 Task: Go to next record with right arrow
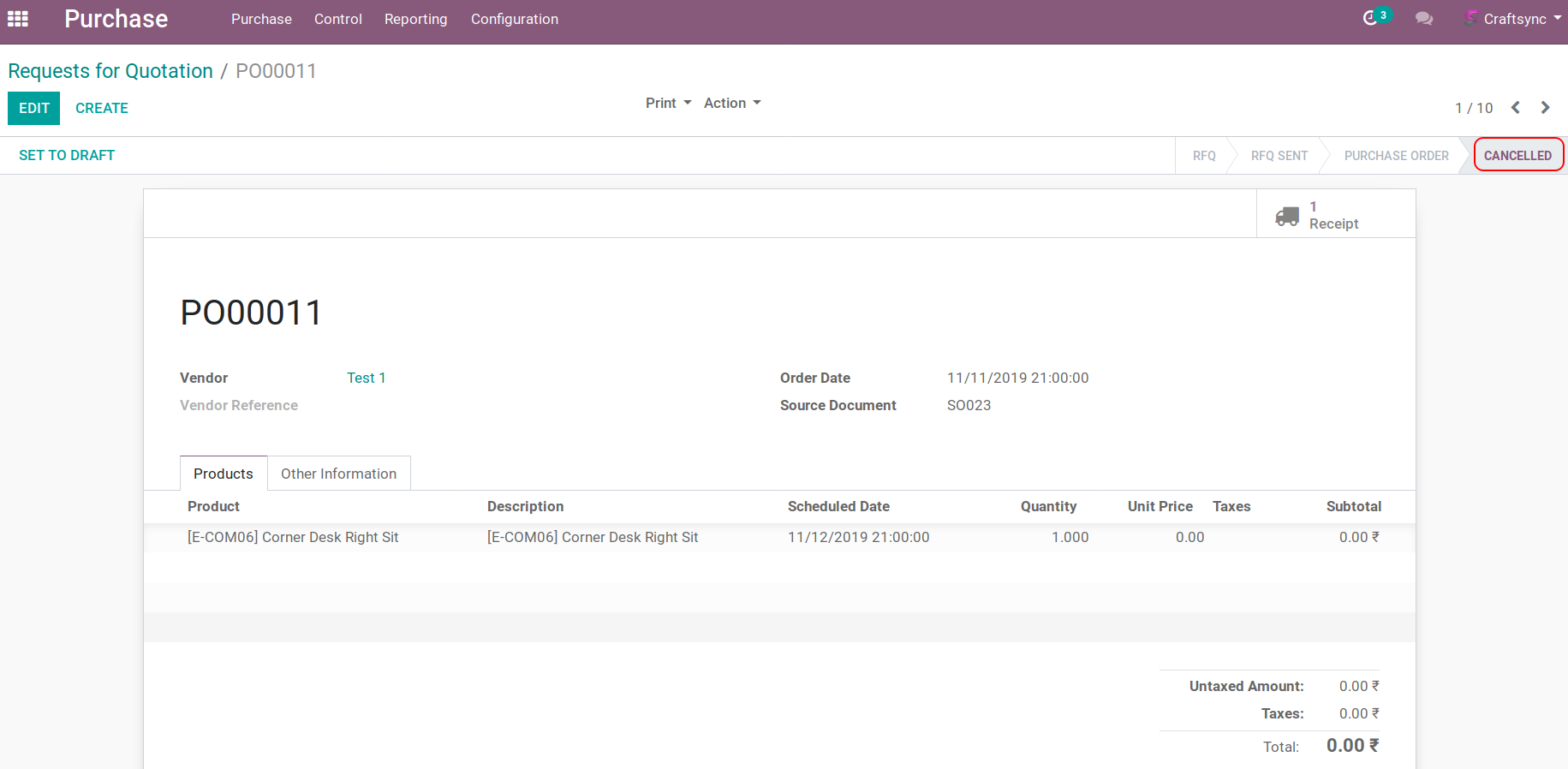[1545, 108]
